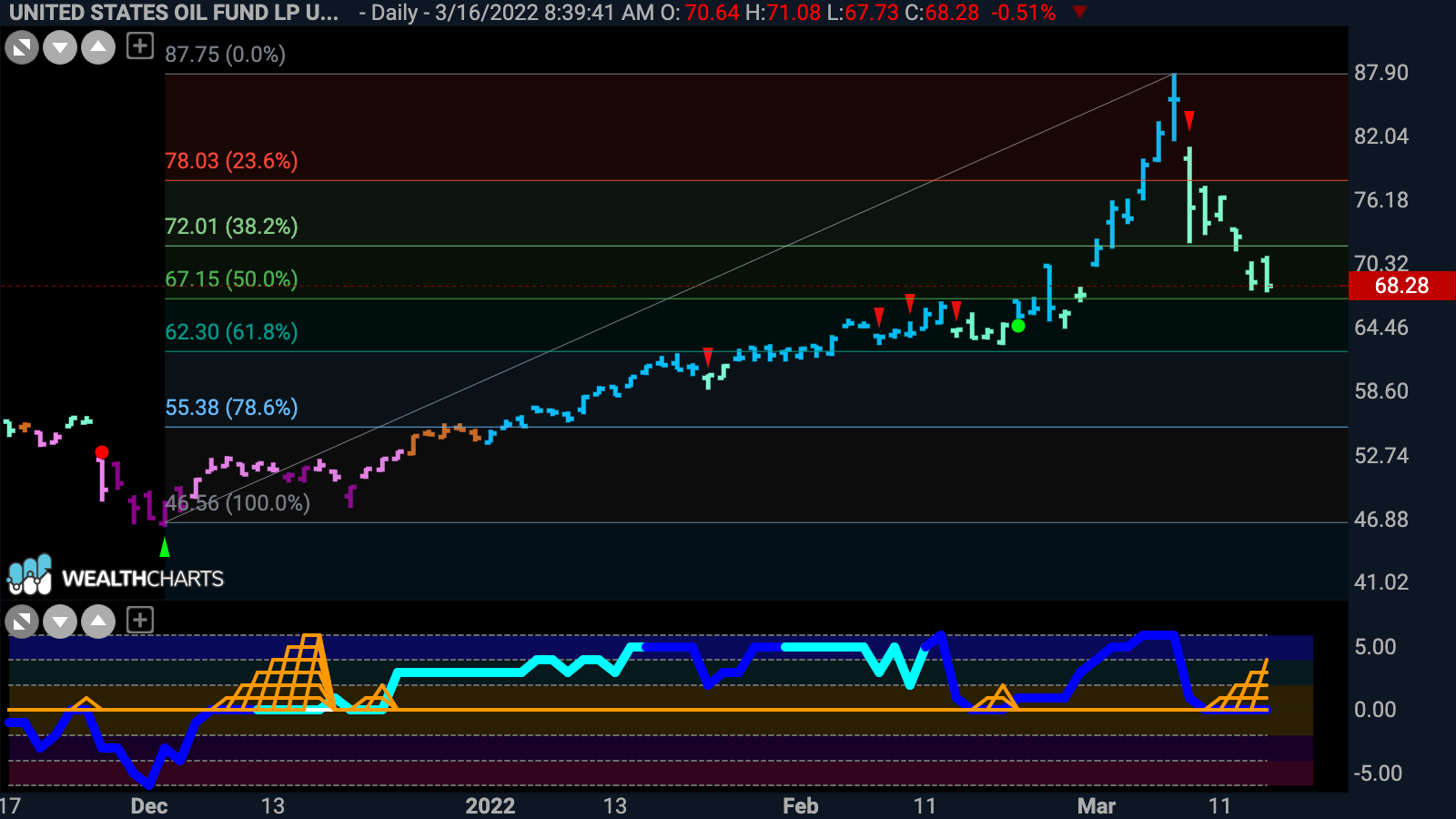Click the 52.74 price axis value
The width and height of the screenshot is (1456, 819).
[x=1380, y=456]
